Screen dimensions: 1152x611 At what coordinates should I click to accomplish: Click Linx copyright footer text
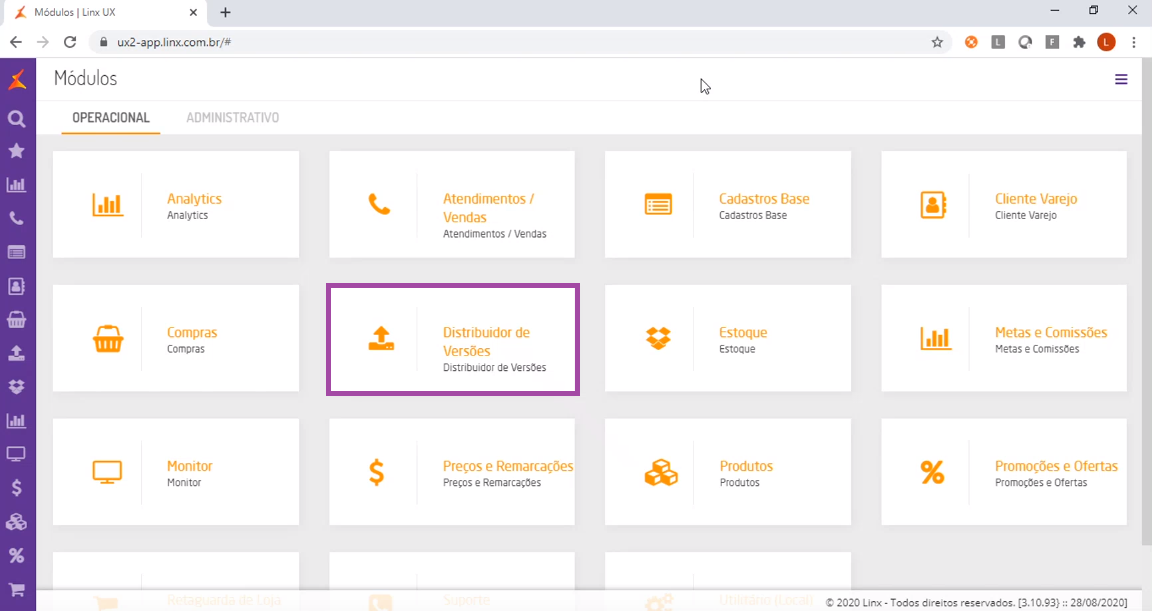[x=976, y=602]
